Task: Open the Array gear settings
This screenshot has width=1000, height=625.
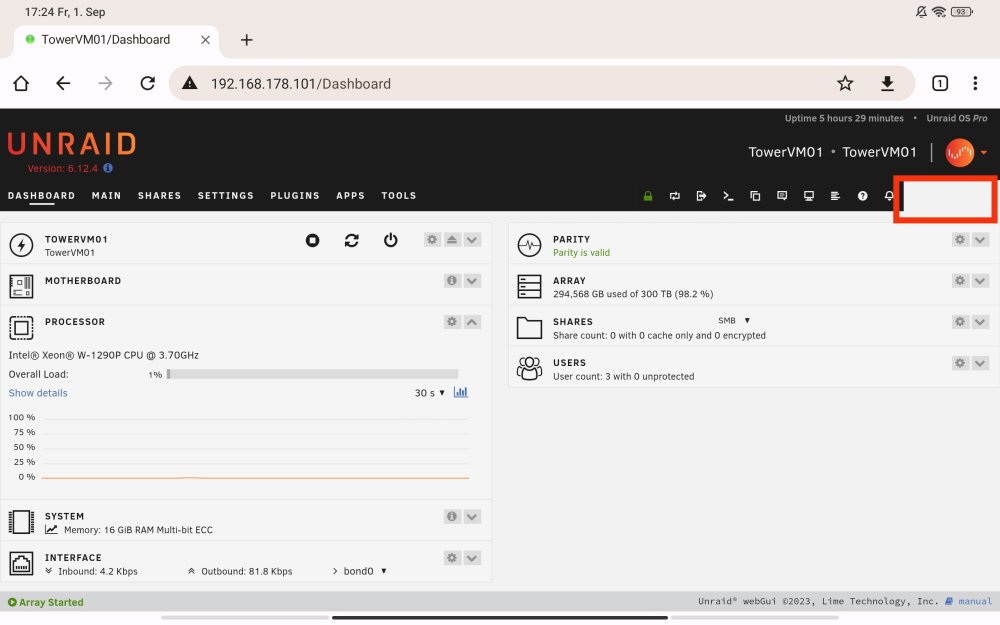Action: coord(960,281)
